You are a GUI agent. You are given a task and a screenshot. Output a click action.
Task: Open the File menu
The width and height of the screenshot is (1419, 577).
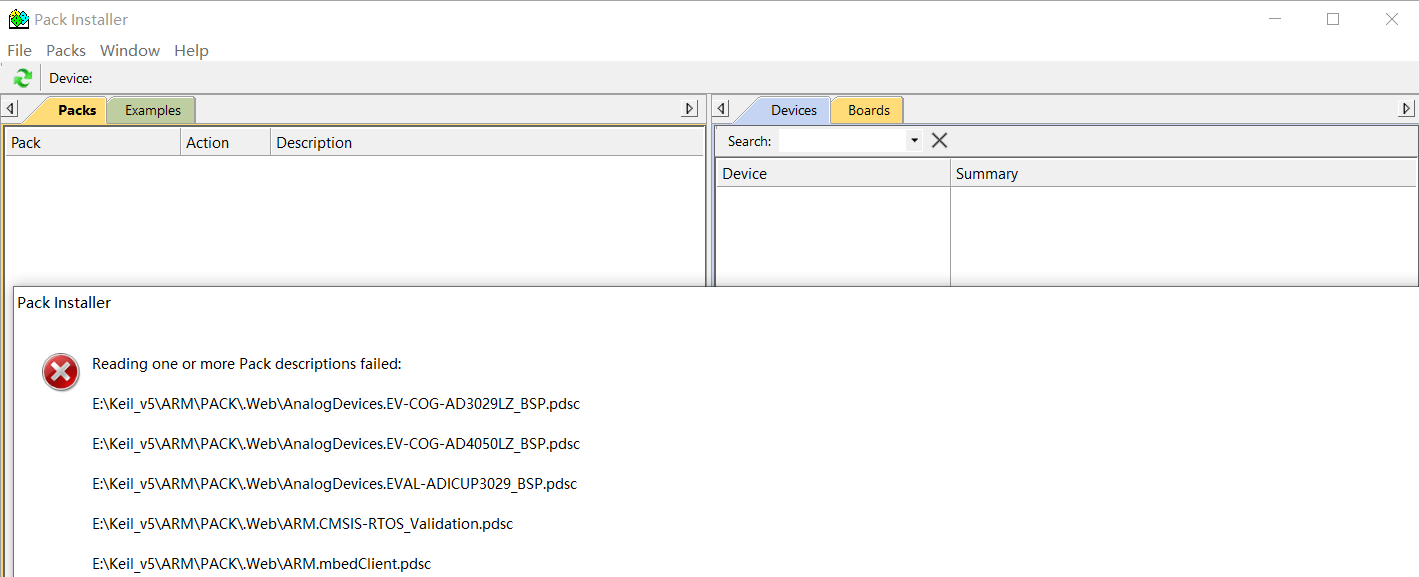click(19, 50)
